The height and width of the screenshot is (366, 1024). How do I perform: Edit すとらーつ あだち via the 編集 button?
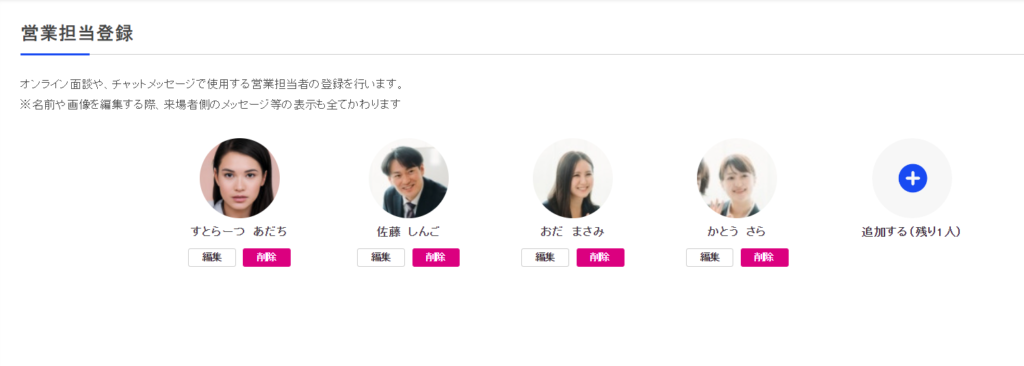pyautogui.click(x=212, y=258)
